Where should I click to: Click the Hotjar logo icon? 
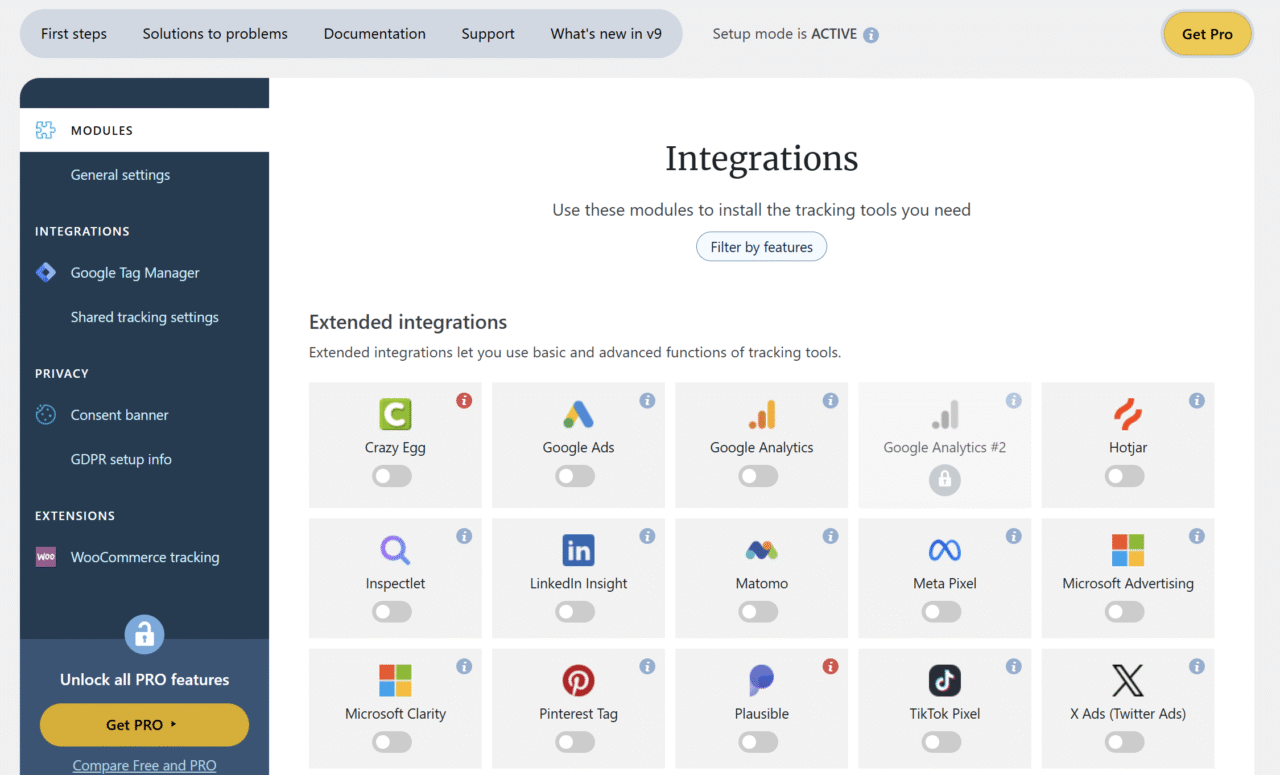[1128, 414]
